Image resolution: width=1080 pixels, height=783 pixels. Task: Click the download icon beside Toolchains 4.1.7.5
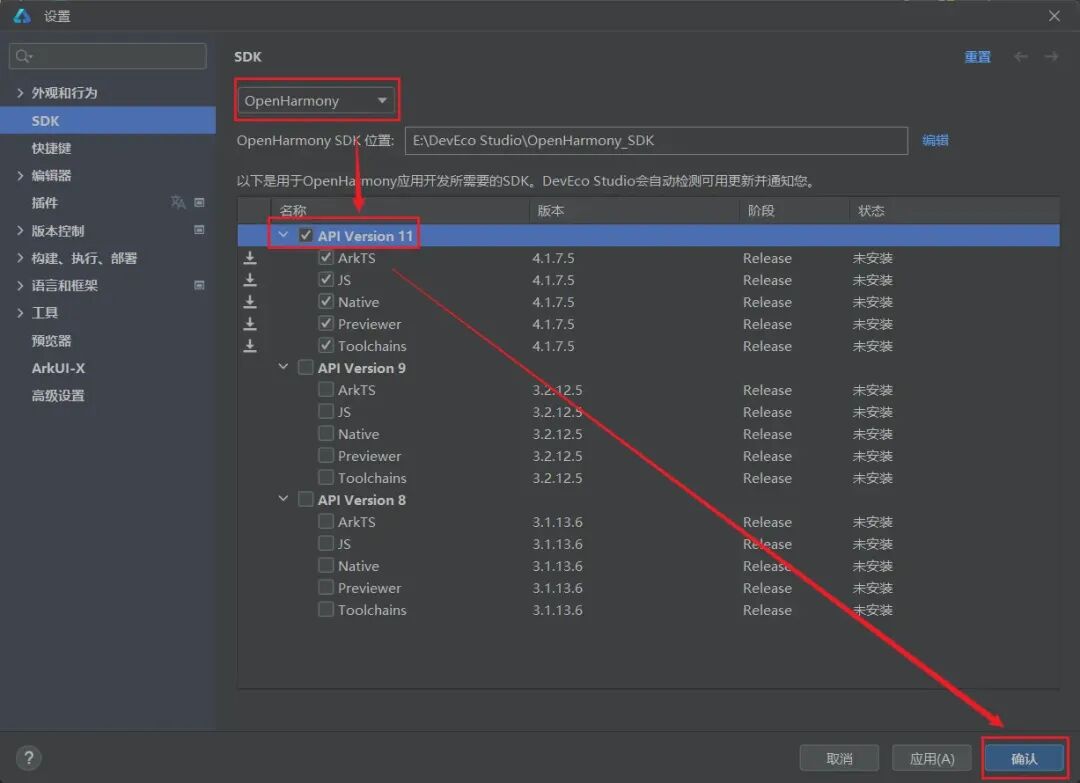(250, 346)
